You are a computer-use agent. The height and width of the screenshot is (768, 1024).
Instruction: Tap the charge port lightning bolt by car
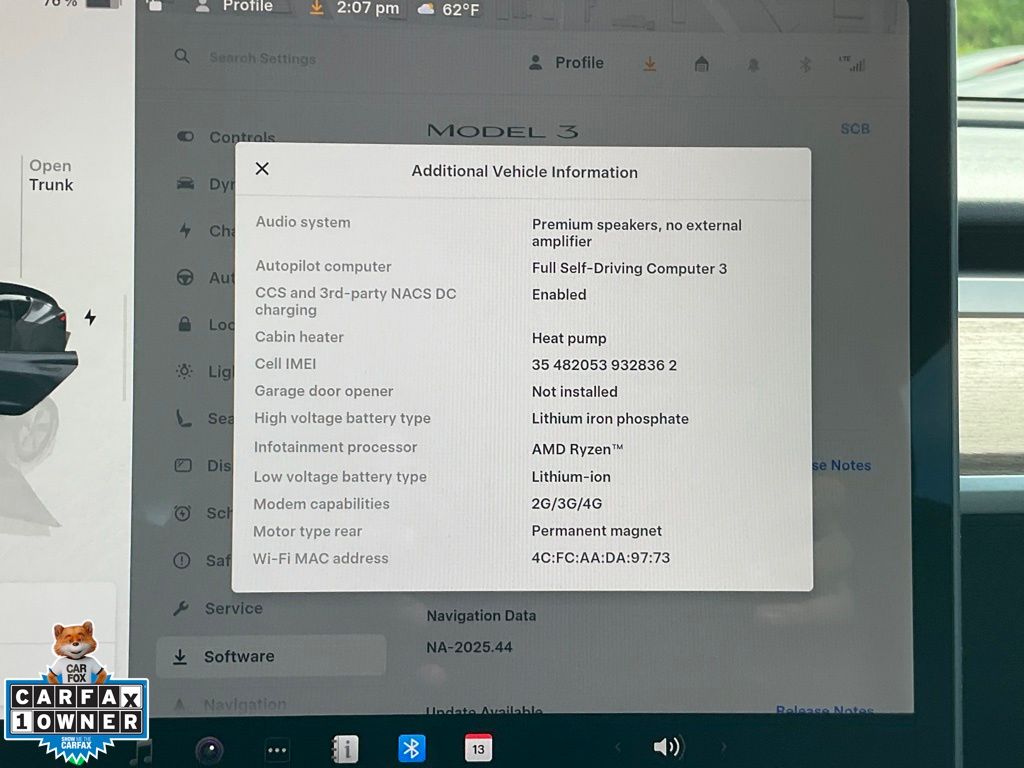(x=90, y=317)
